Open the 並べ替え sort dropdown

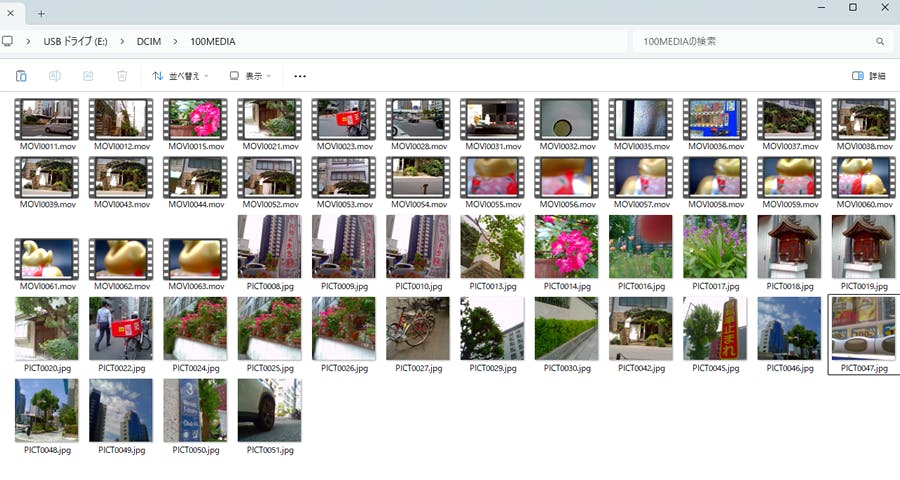(x=181, y=76)
